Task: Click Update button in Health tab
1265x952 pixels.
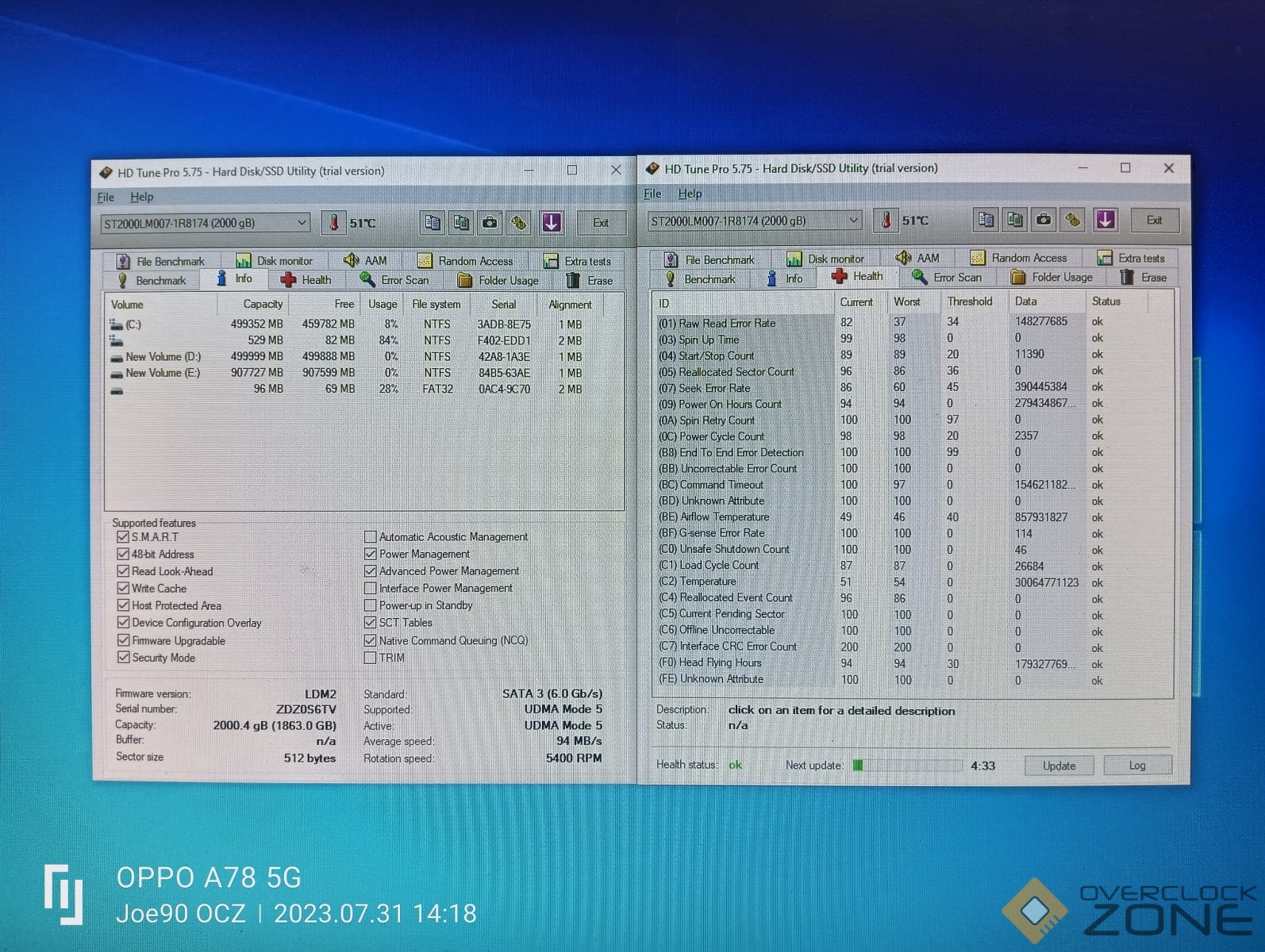Action: pyautogui.click(x=1059, y=766)
